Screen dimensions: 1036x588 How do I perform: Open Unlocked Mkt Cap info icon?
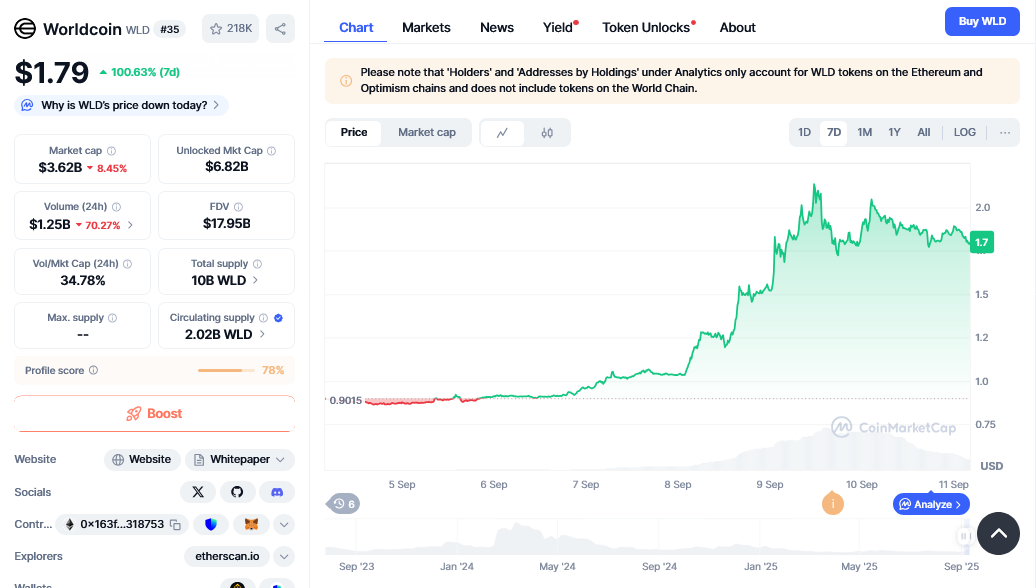click(x=272, y=151)
